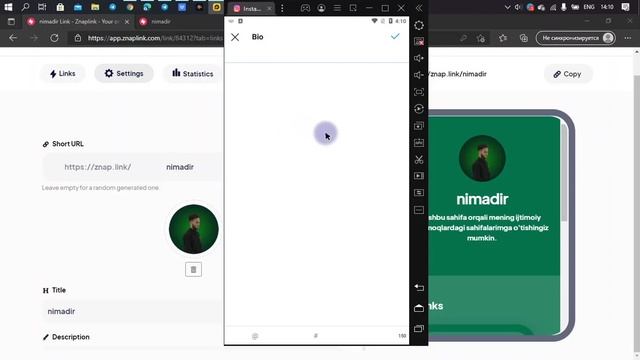
Task: Open the Links tab in Znaplink
Action: pos(62,73)
